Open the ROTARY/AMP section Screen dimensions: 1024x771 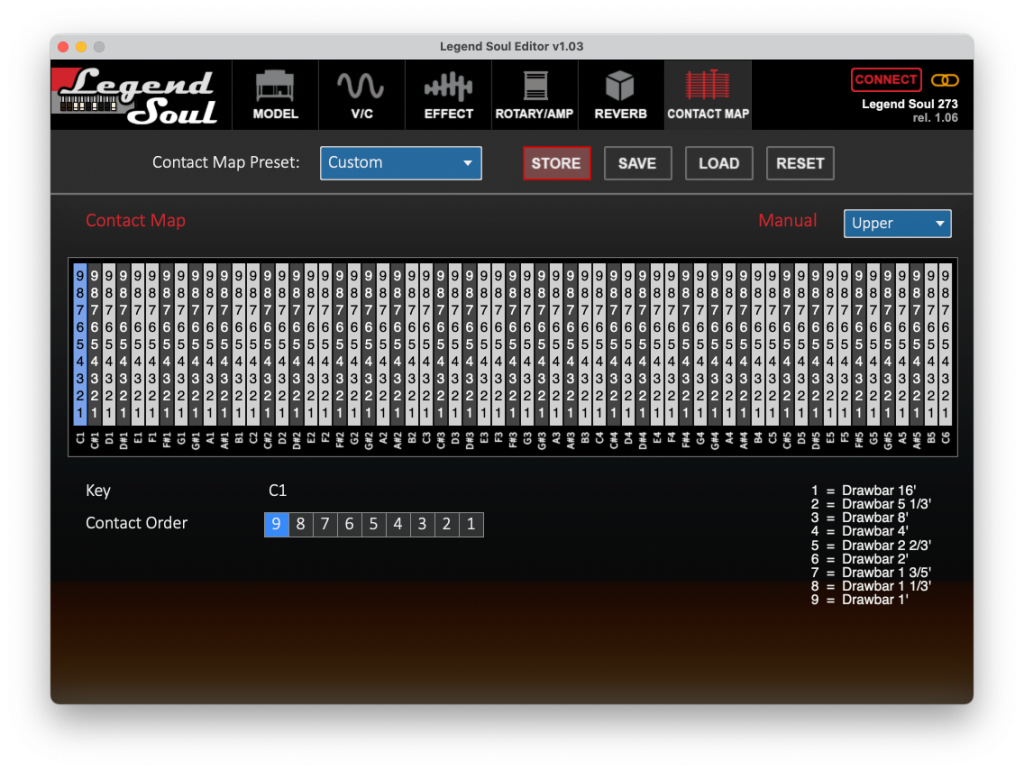point(534,95)
